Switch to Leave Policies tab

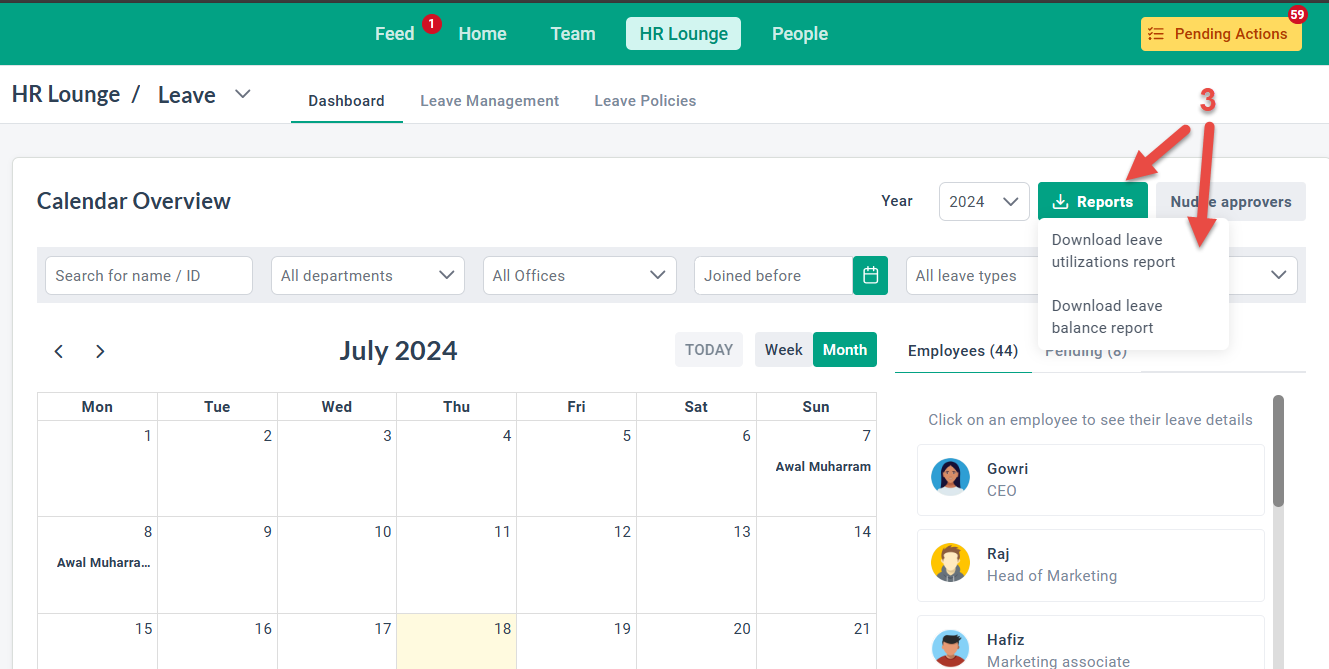[645, 101]
